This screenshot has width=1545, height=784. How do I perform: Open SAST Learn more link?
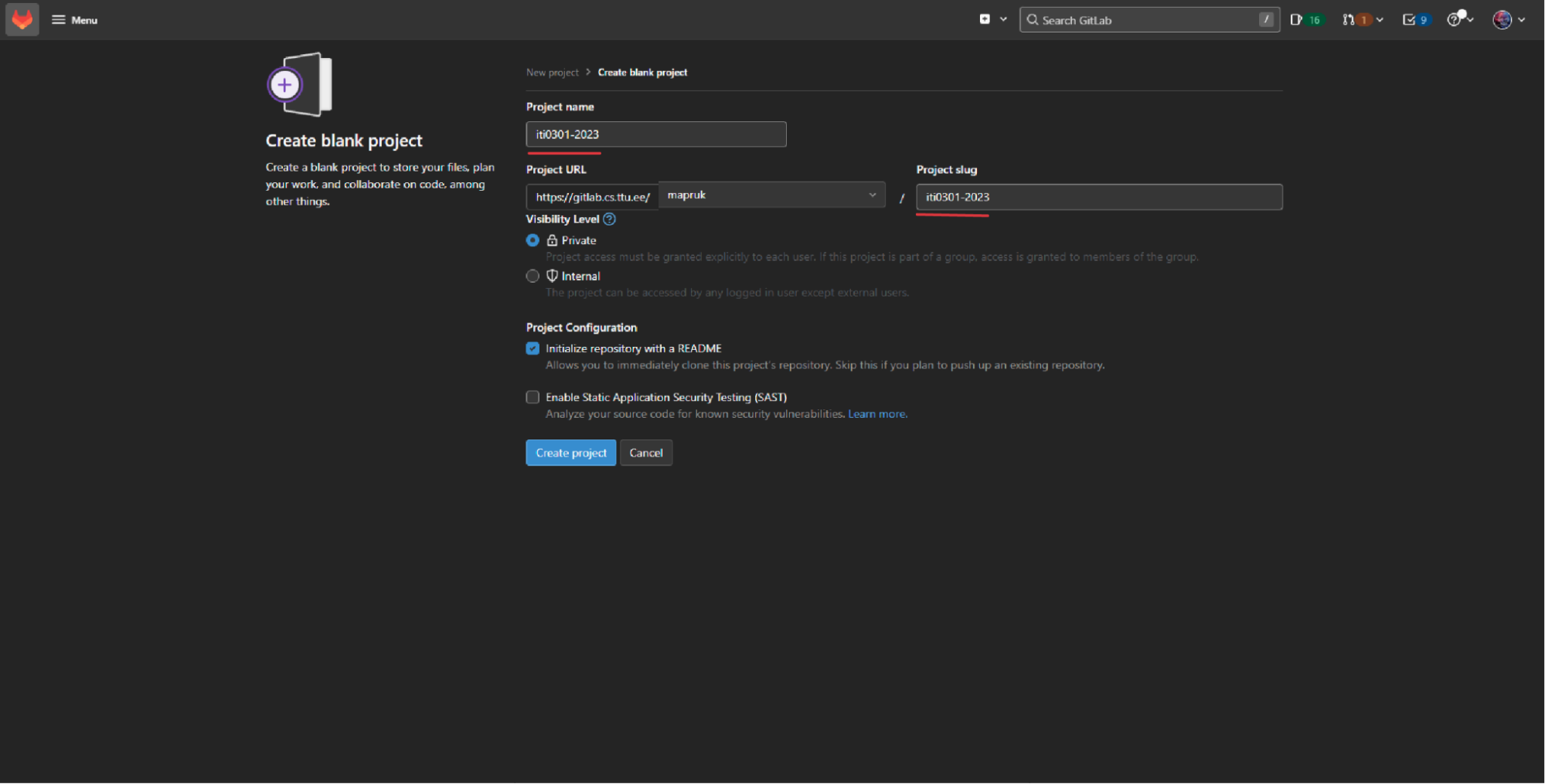click(x=877, y=414)
